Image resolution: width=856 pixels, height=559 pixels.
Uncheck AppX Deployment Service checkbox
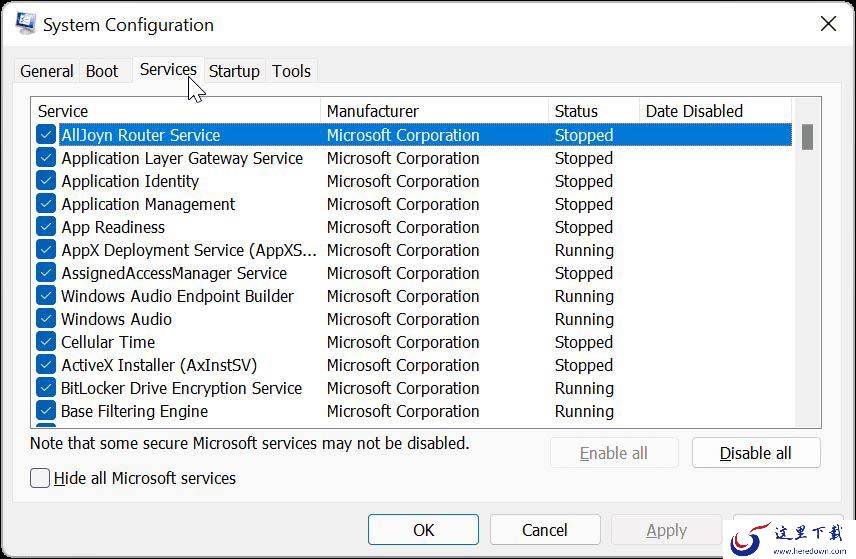tap(46, 249)
